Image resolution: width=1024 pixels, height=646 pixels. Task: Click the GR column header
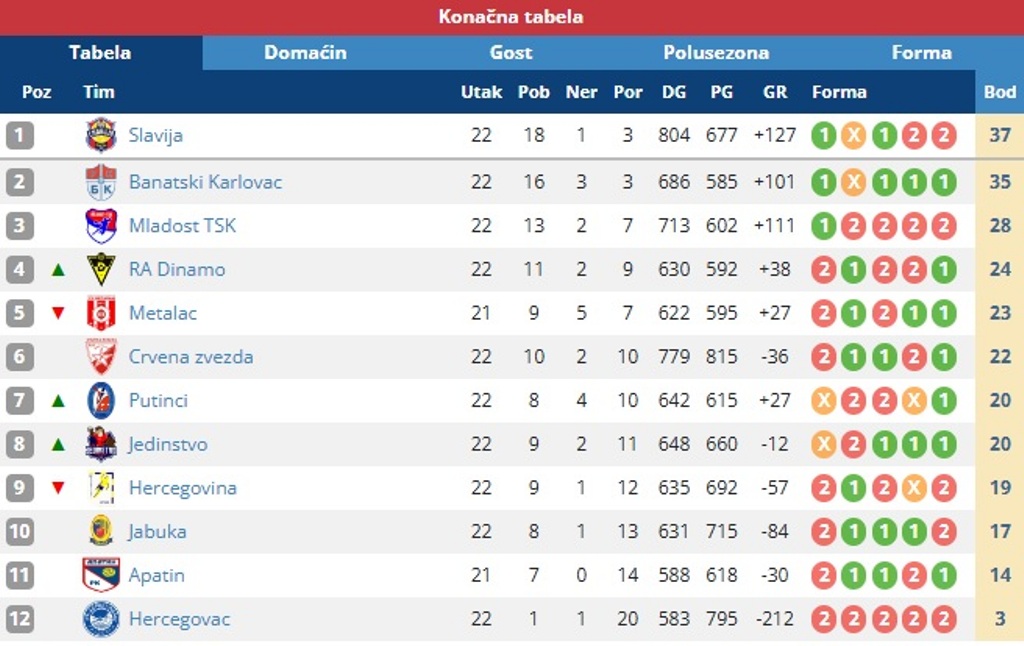(775, 92)
